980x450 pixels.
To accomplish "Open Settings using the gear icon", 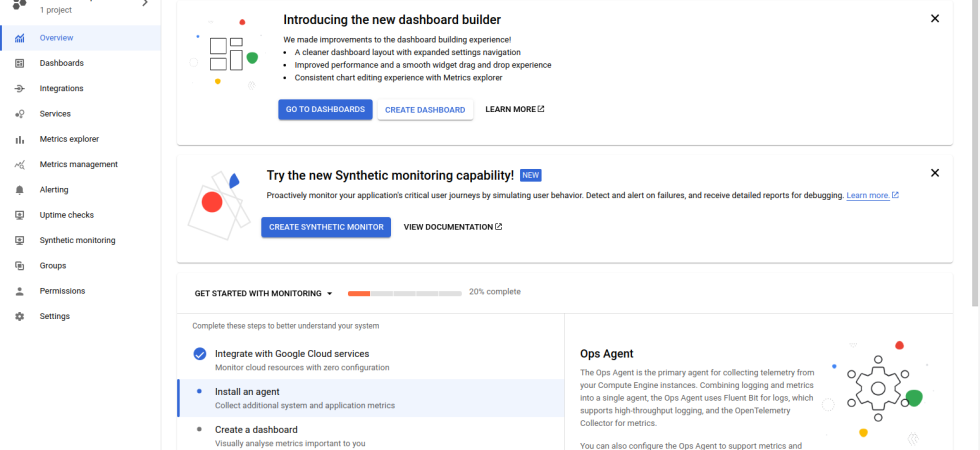I will (x=20, y=316).
